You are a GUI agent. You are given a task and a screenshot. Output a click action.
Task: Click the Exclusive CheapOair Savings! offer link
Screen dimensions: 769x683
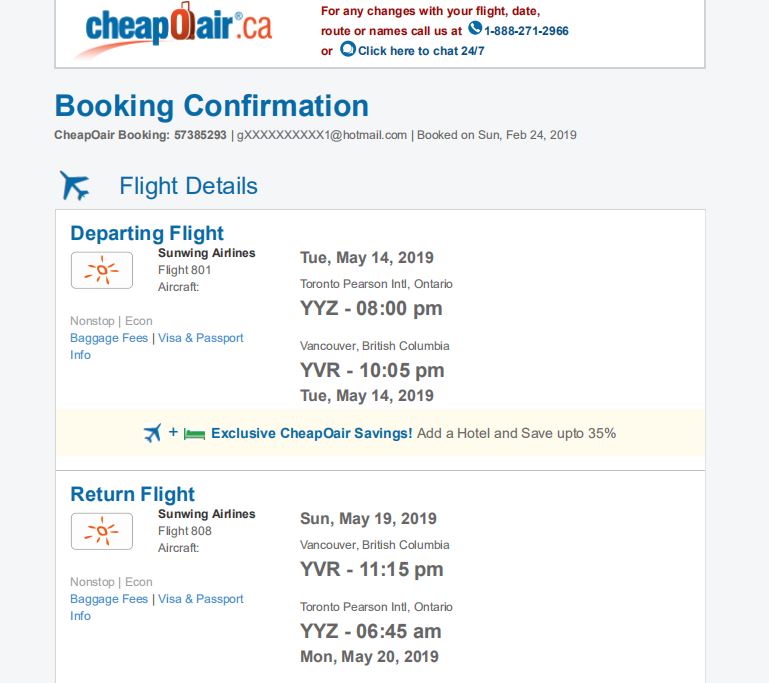(x=311, y=433)
